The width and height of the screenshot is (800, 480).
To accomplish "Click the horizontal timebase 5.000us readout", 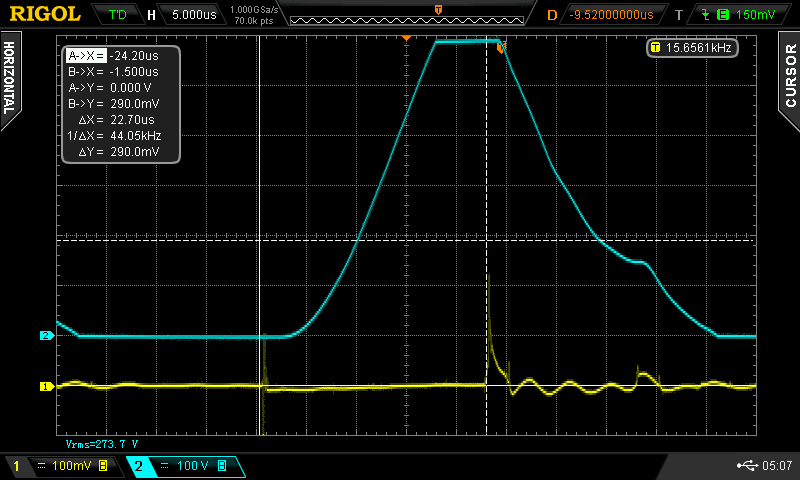I will [x=194, y=14].
